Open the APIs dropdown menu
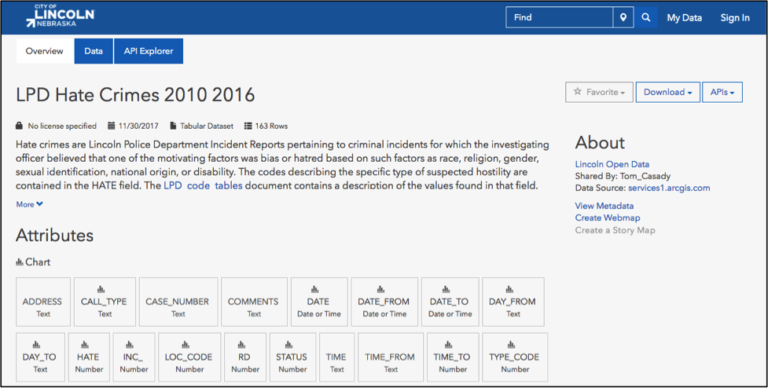The width and height of the screenshot is (768, 388). (722, 92)
